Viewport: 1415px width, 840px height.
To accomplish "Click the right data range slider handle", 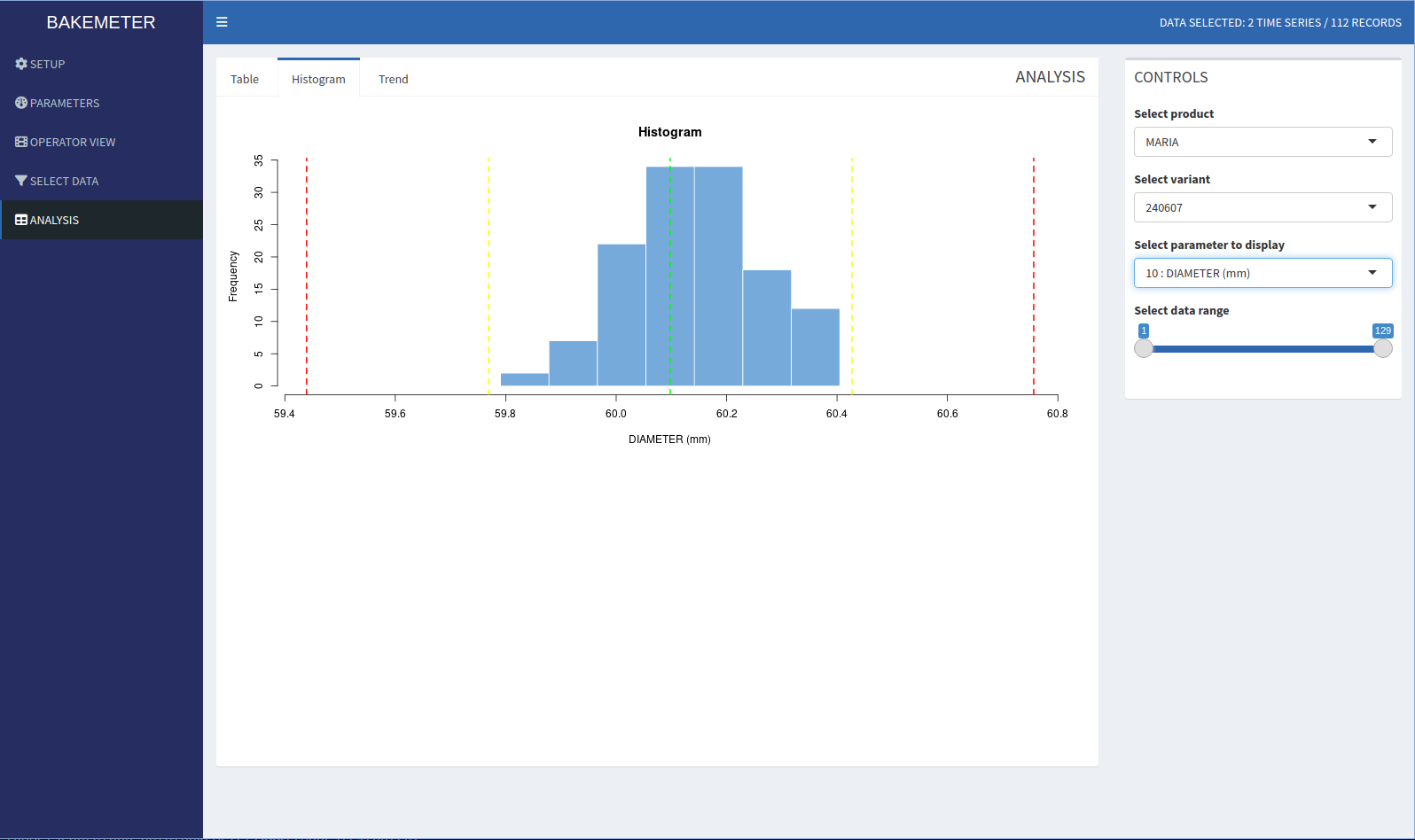I will point(1382,348).
